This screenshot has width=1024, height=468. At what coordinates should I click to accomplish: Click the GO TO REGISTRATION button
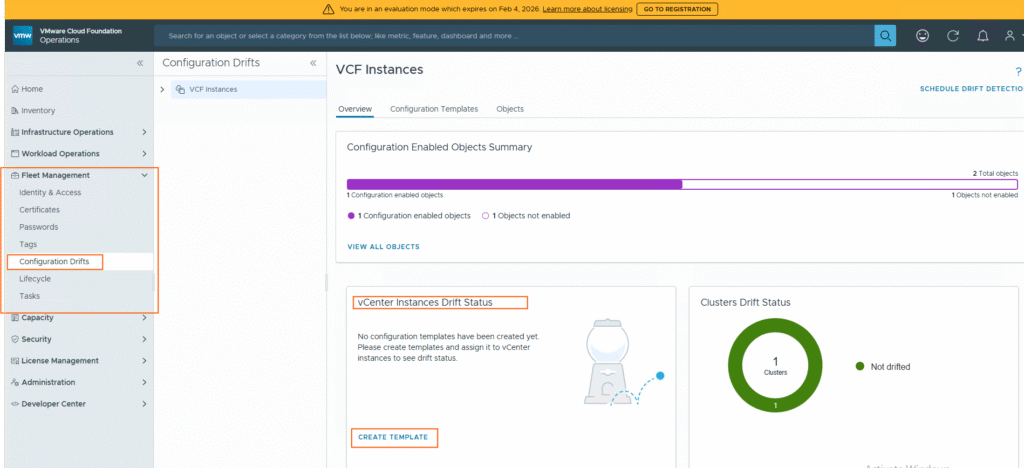[x=676, y=9]
